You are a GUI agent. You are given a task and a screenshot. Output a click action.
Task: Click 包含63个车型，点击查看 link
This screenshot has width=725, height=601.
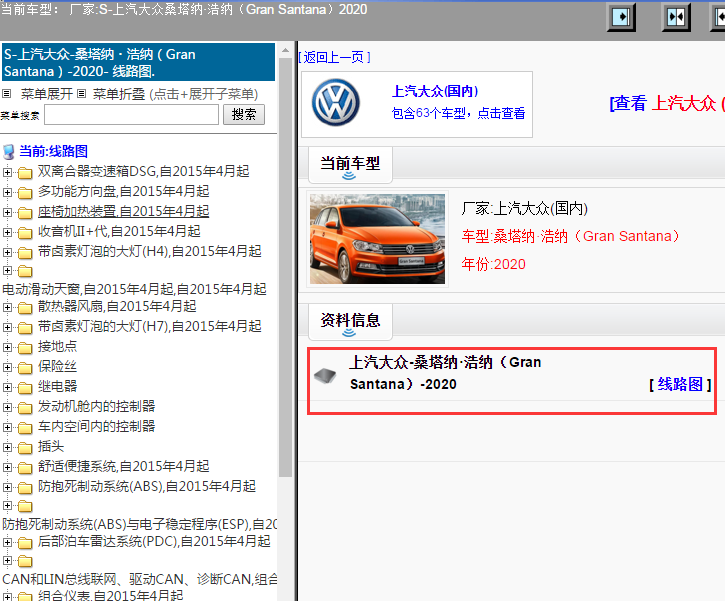tap(458, 113)
